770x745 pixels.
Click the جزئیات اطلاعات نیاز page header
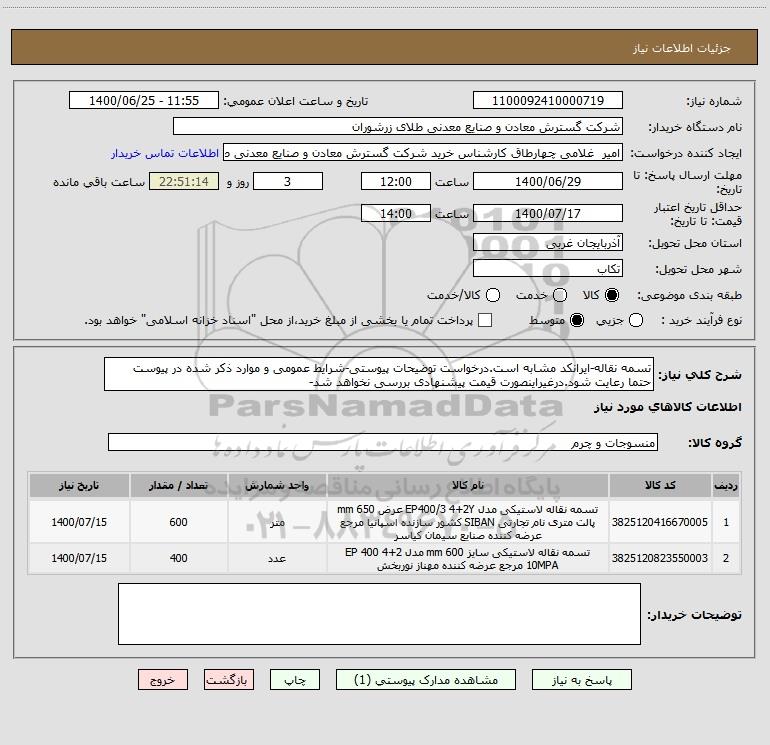[682, 48]
